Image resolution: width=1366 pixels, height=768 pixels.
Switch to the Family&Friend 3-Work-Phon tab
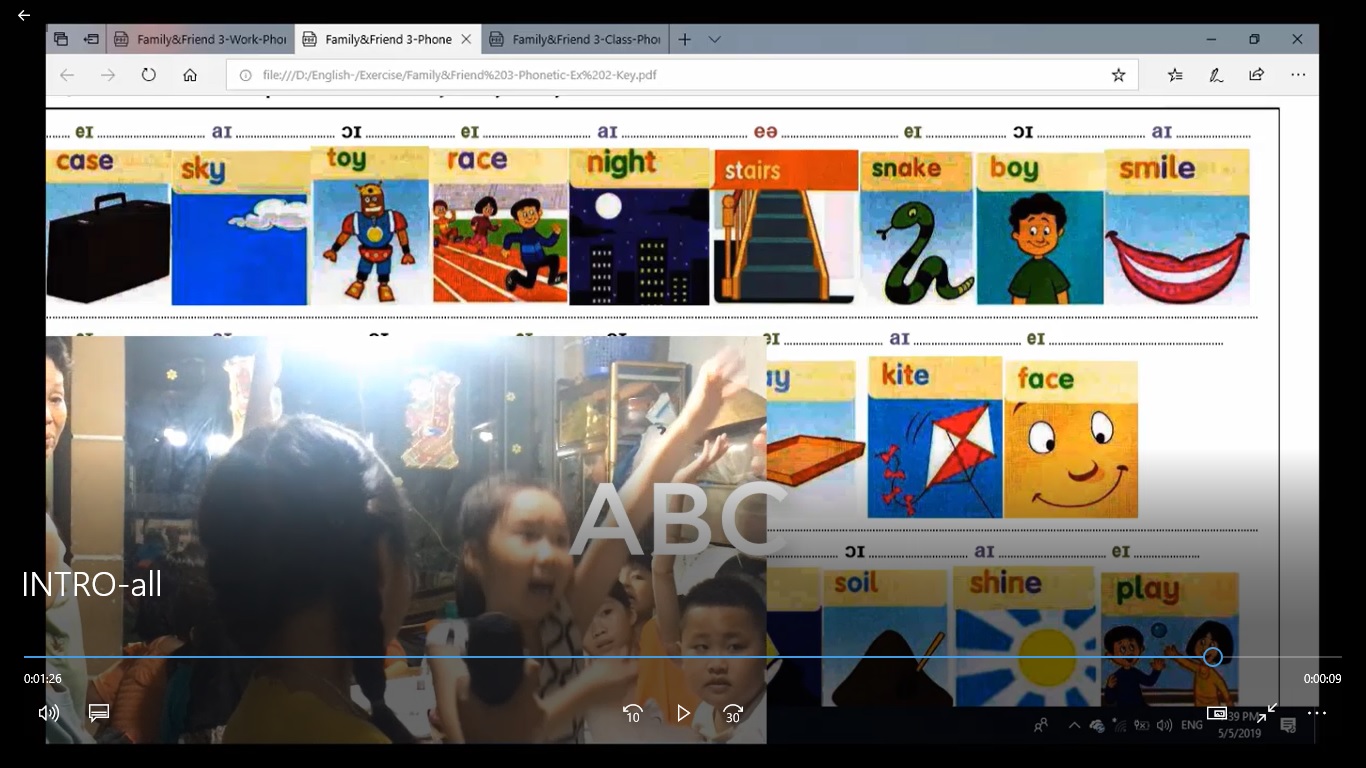[200, 39]
